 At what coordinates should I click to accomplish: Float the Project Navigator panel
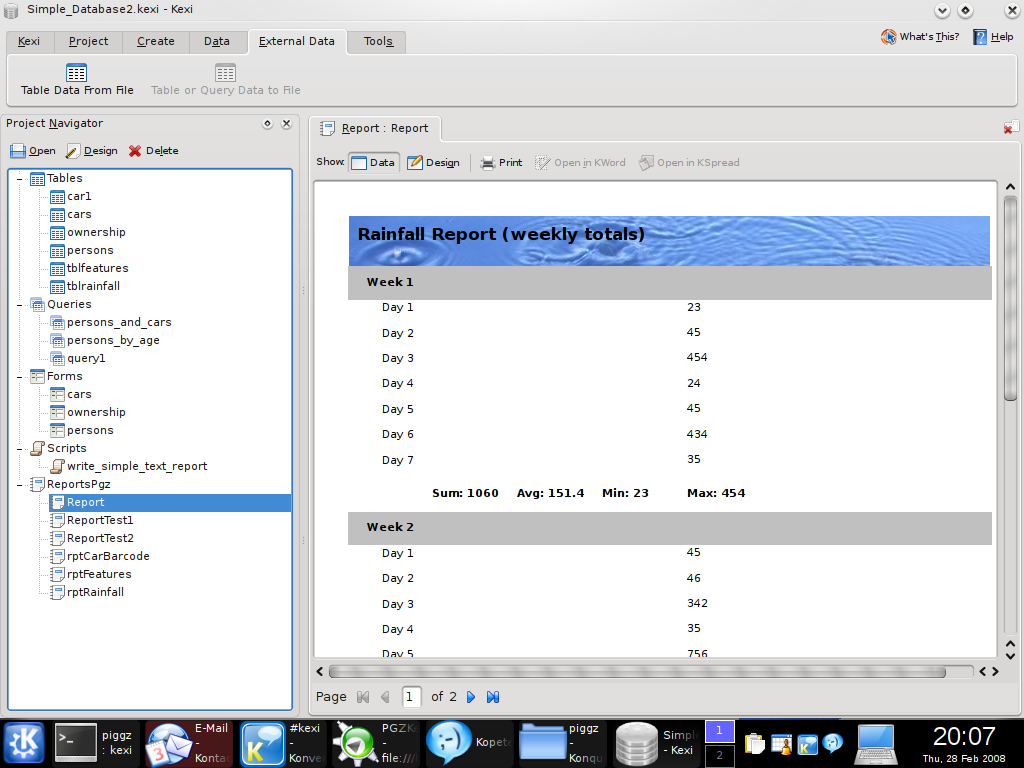tap(267, 123)
